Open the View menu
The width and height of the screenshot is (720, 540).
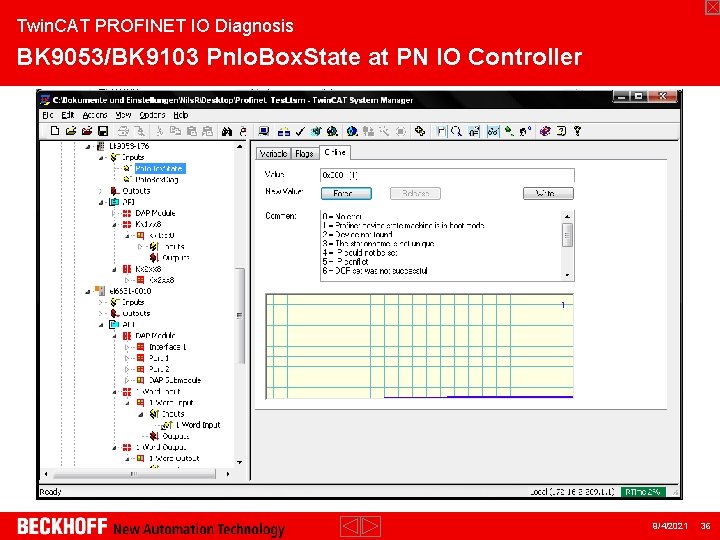tap(123, 115)
